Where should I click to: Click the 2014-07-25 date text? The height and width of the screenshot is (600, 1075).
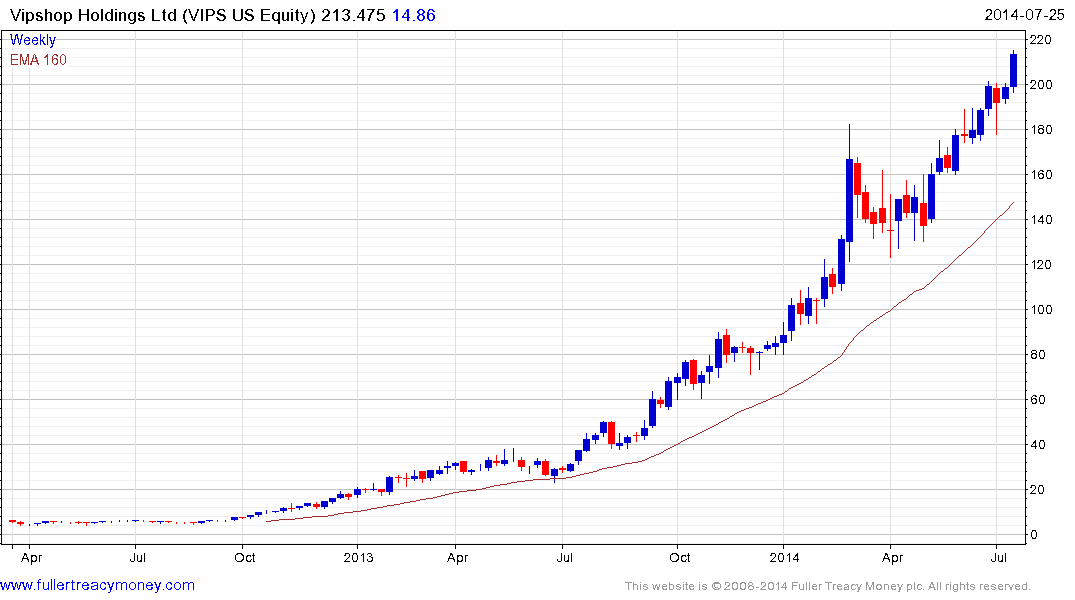pos(1022,15)
